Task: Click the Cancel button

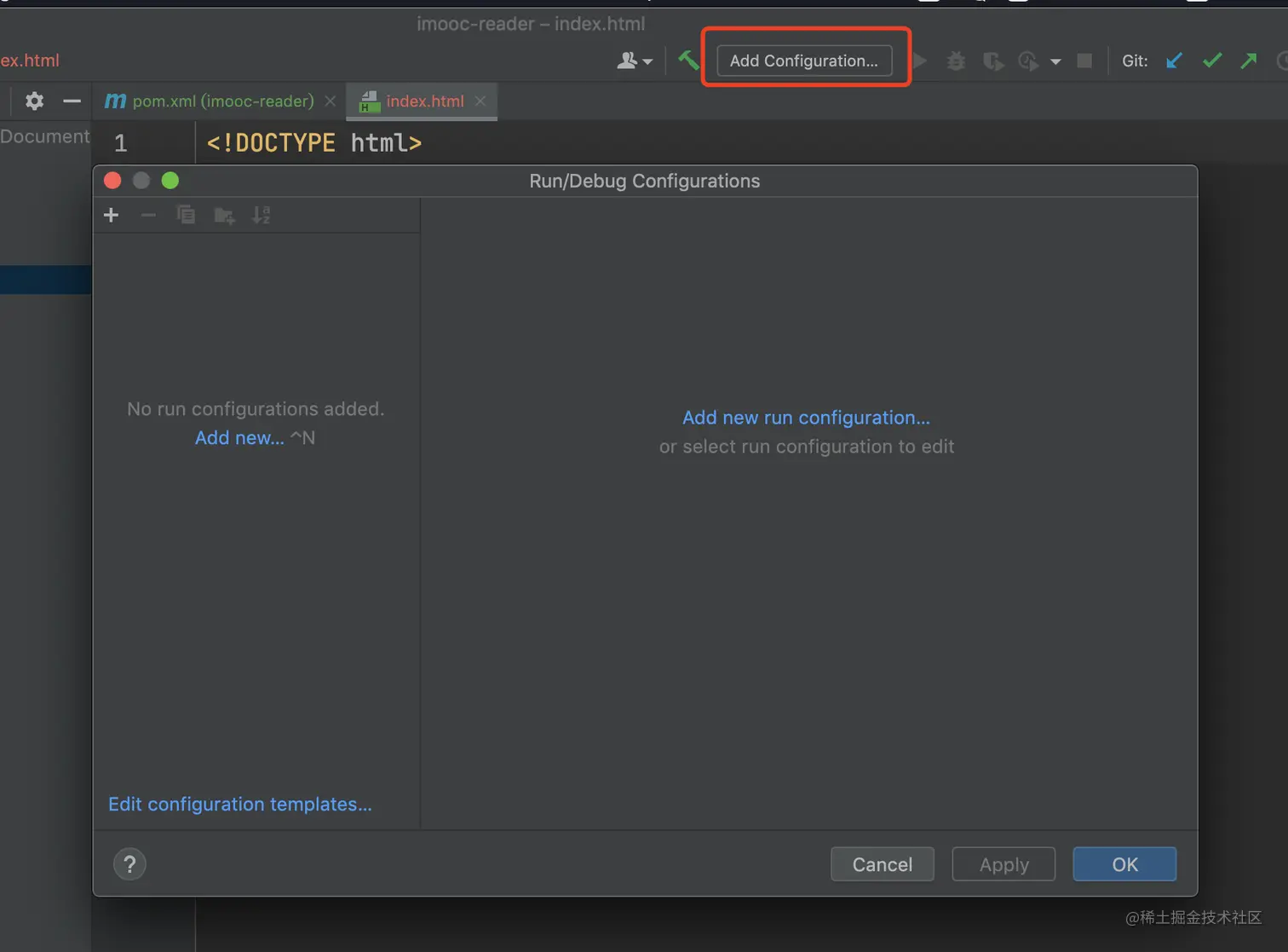Action: click(883, 864)
